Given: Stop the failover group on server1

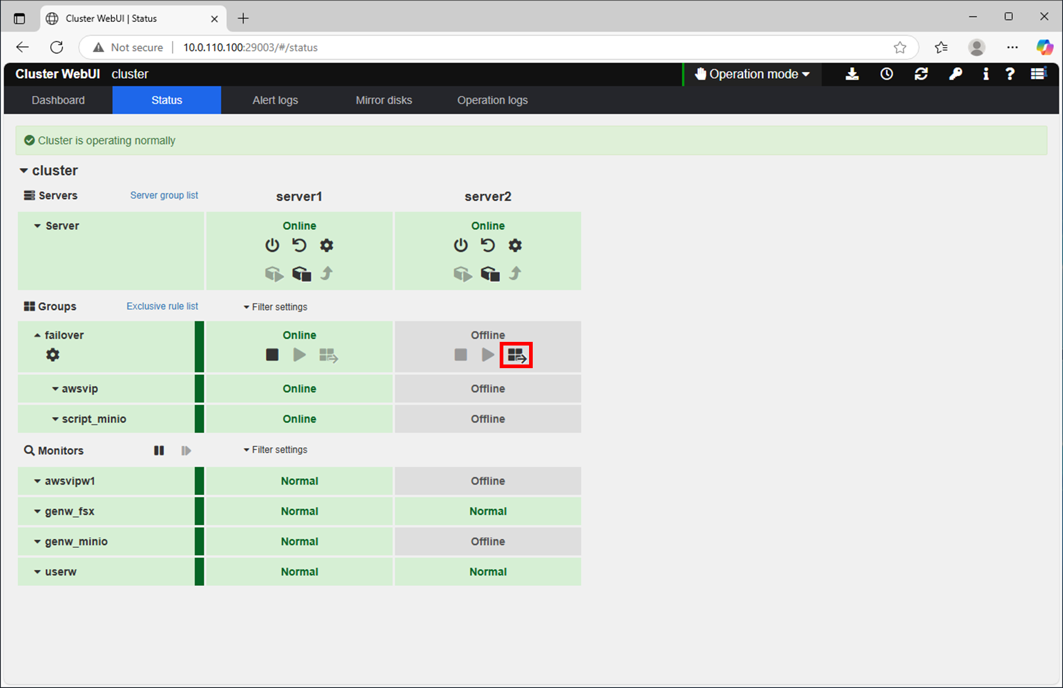Looking at the screenshot, I should click(272, 355).
